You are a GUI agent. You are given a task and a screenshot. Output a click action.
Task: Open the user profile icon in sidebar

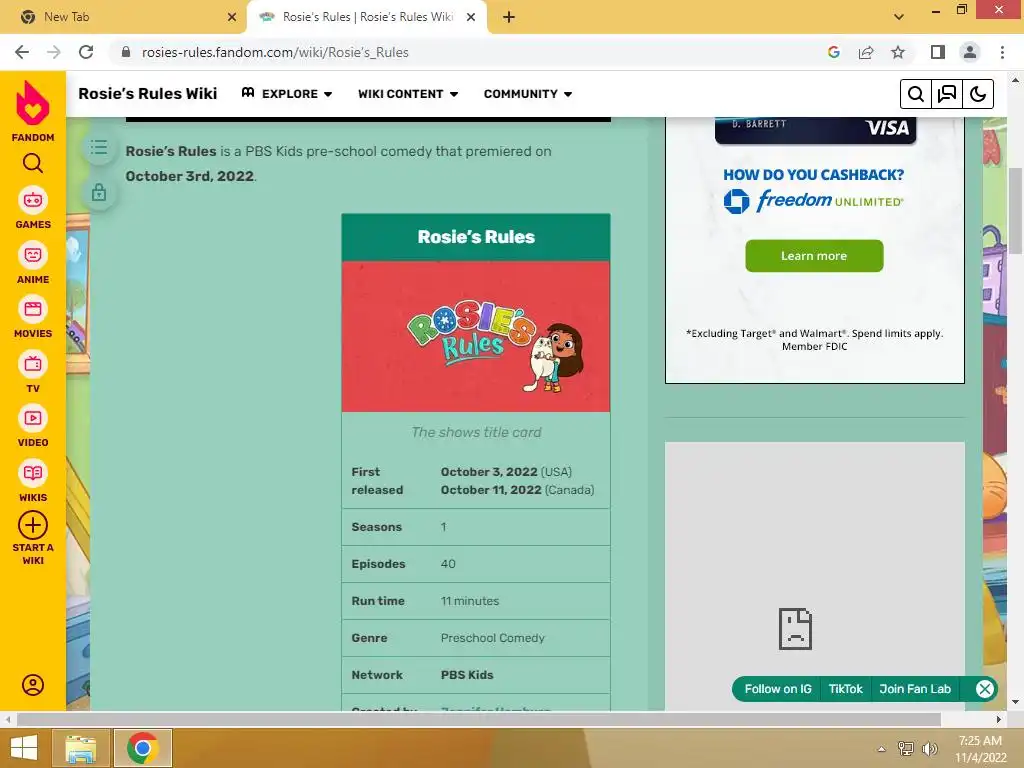(33, 685)
